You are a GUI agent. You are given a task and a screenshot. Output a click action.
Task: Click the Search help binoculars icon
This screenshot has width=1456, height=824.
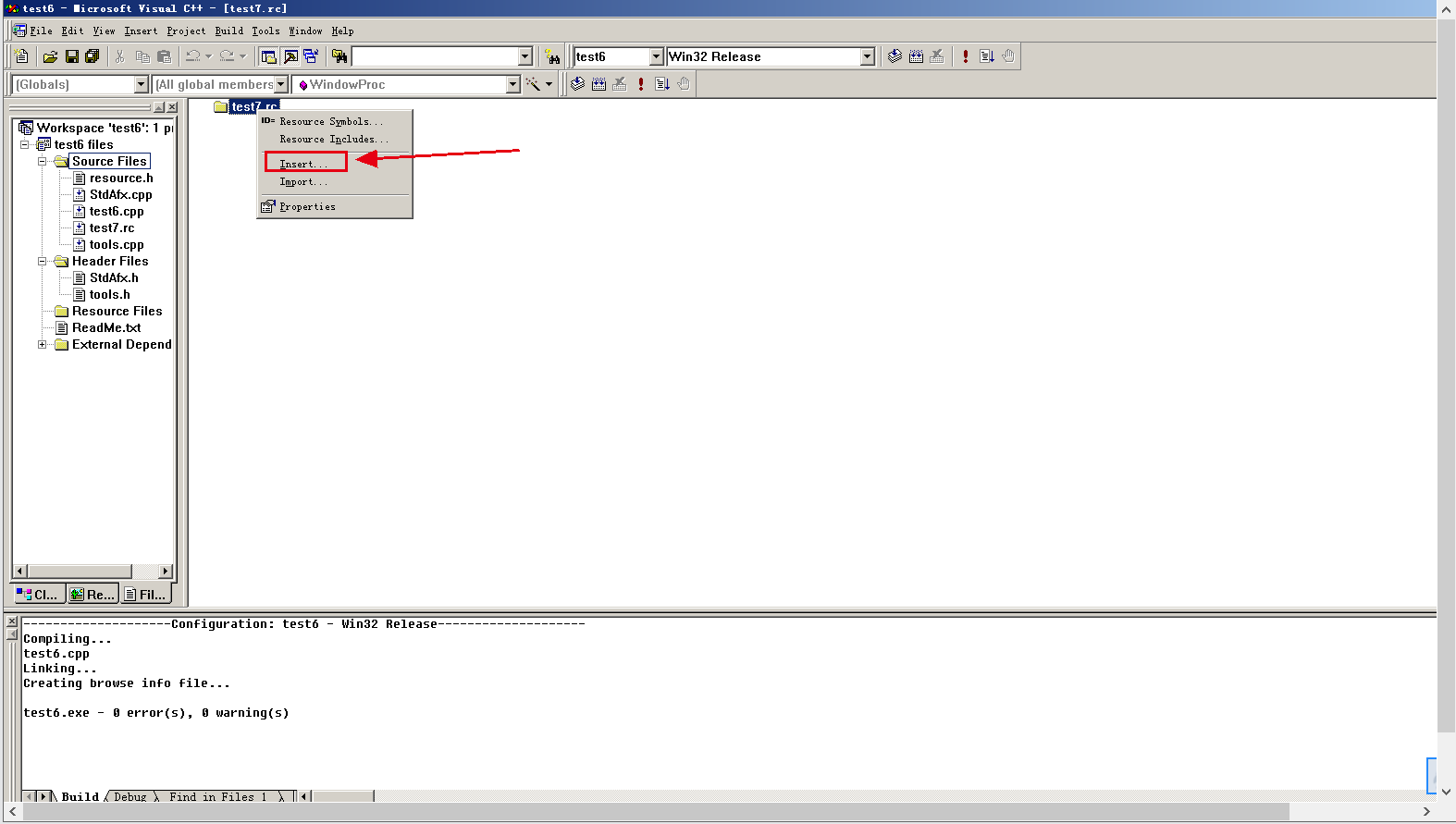[552, 56]
